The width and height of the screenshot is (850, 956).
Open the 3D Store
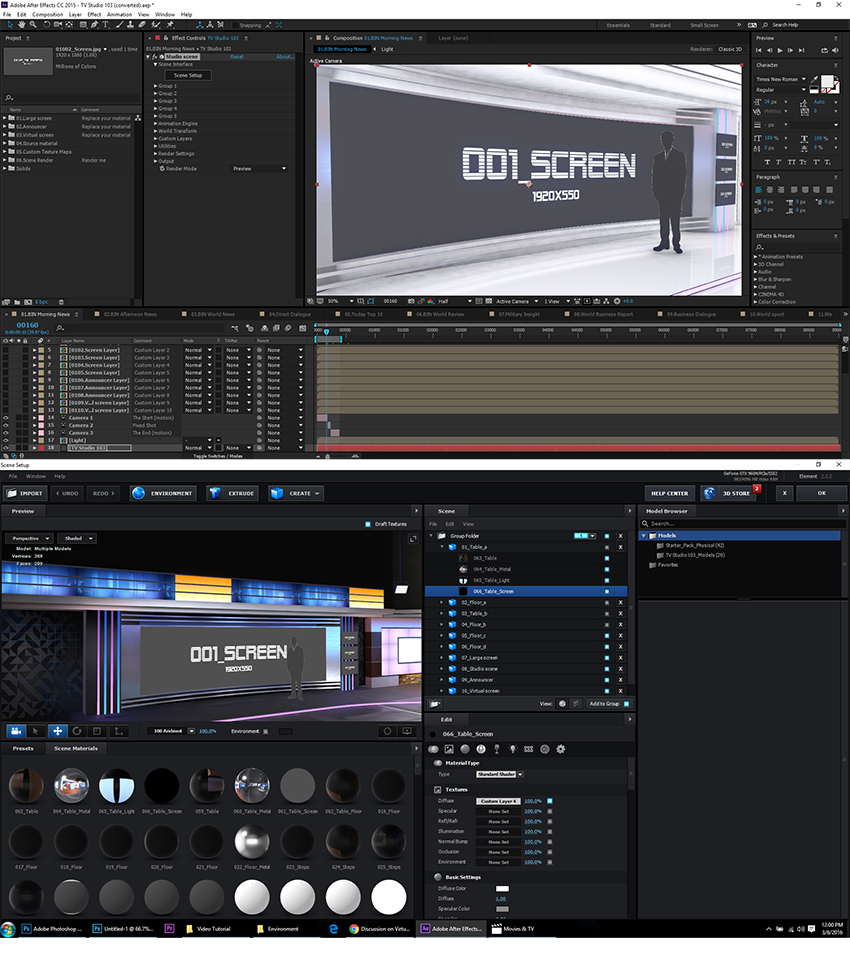point(729,493)
